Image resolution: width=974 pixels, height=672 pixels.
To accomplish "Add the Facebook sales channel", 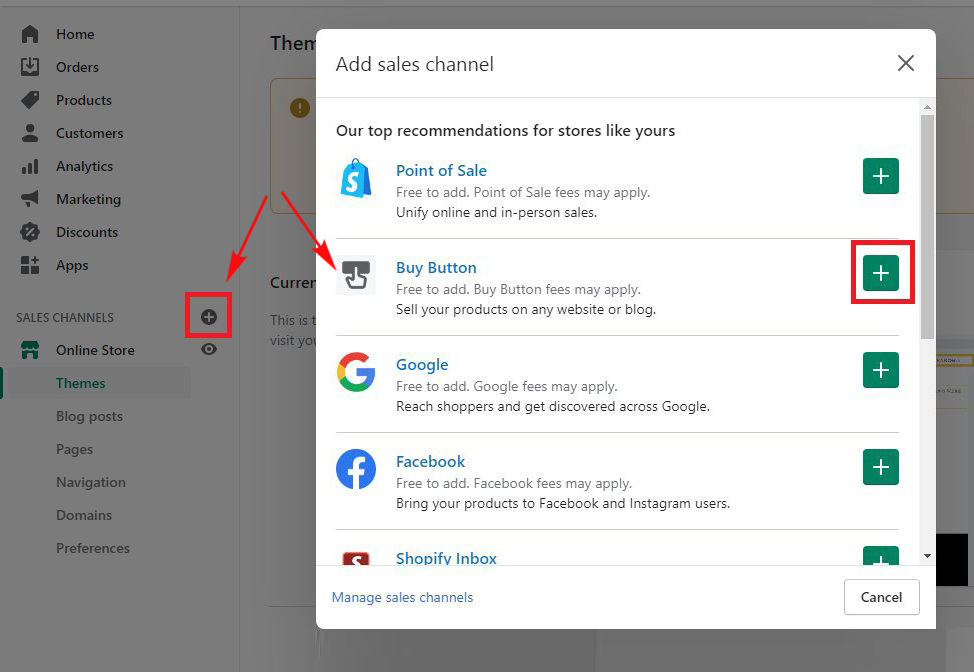I will (x=880, y=467).
